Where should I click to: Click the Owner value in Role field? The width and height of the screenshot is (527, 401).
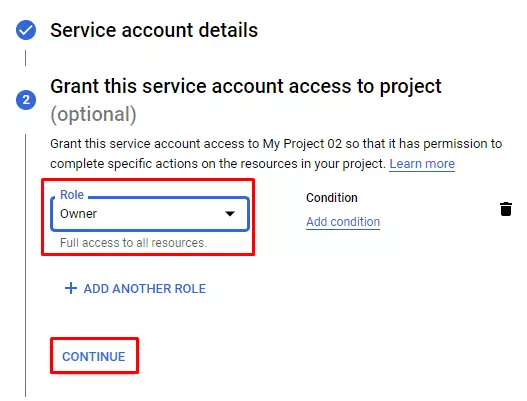pyautogui.click(x=78, y=214)
